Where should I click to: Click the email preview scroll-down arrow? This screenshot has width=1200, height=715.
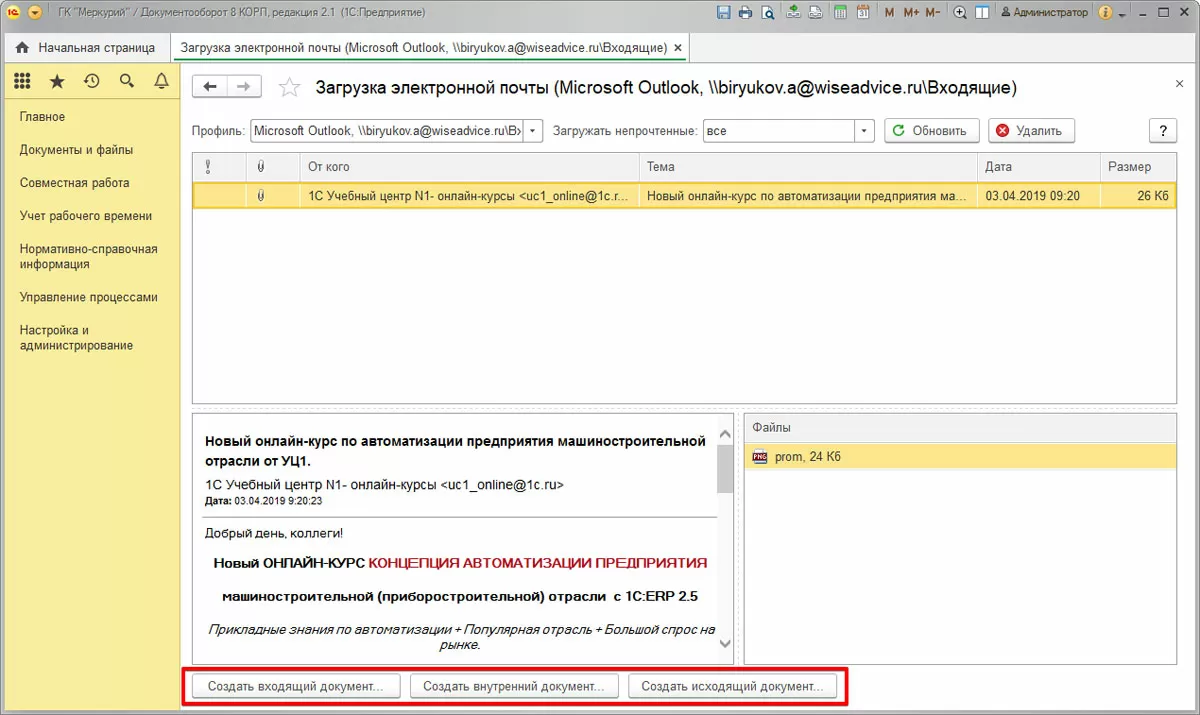pyautogui.click(x=725, y=645)
